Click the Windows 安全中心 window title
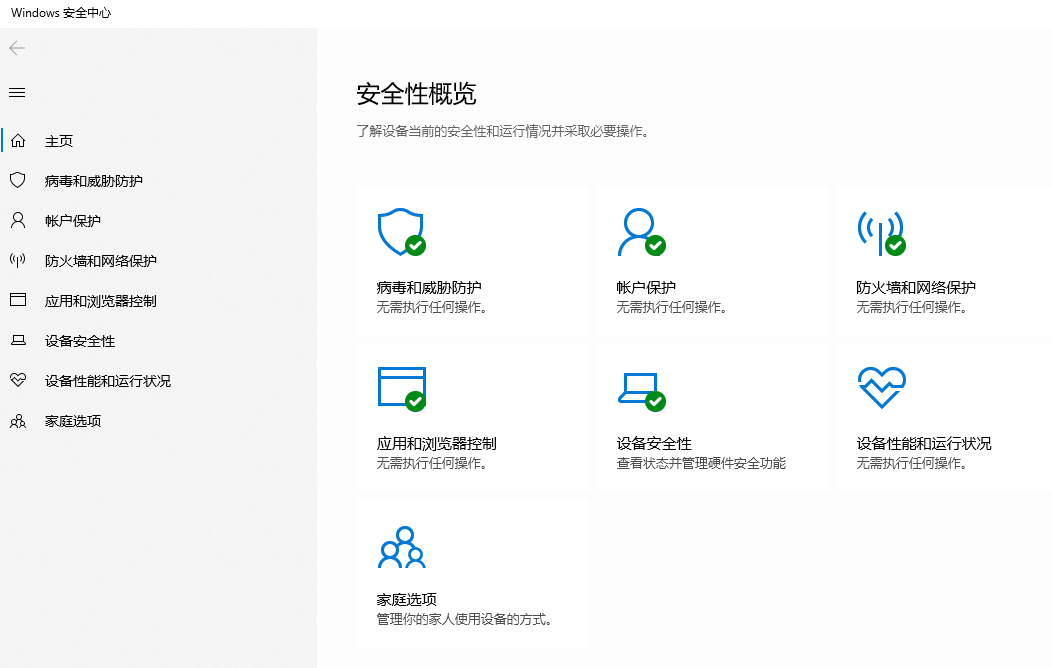Viewport: 1052px width, 668px height. pyautogui.click(x=61, y=13)
